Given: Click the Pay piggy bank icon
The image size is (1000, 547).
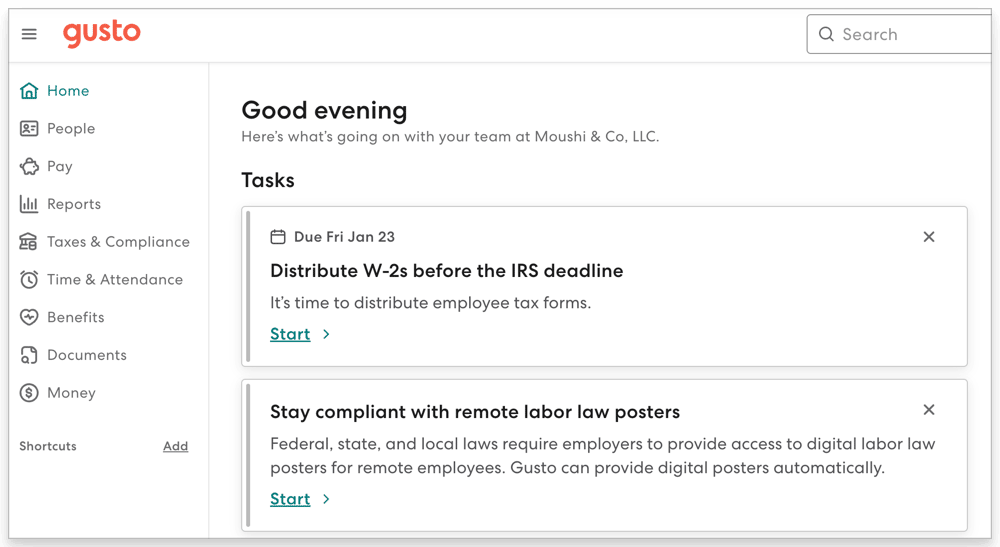Looking at the screenshot, I should [29, 167].
